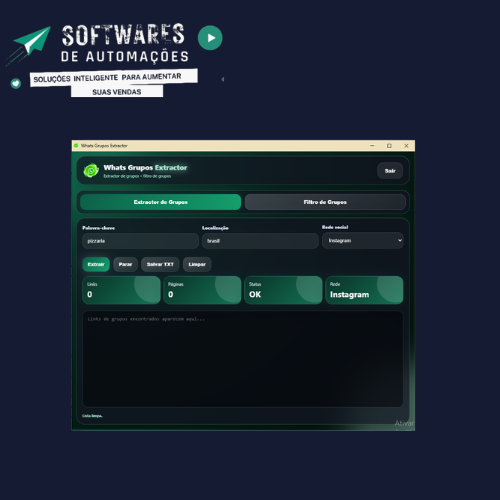Focus the Localização field containing brasil
Screen dimensions: 500x500
(x=260, y=241)
